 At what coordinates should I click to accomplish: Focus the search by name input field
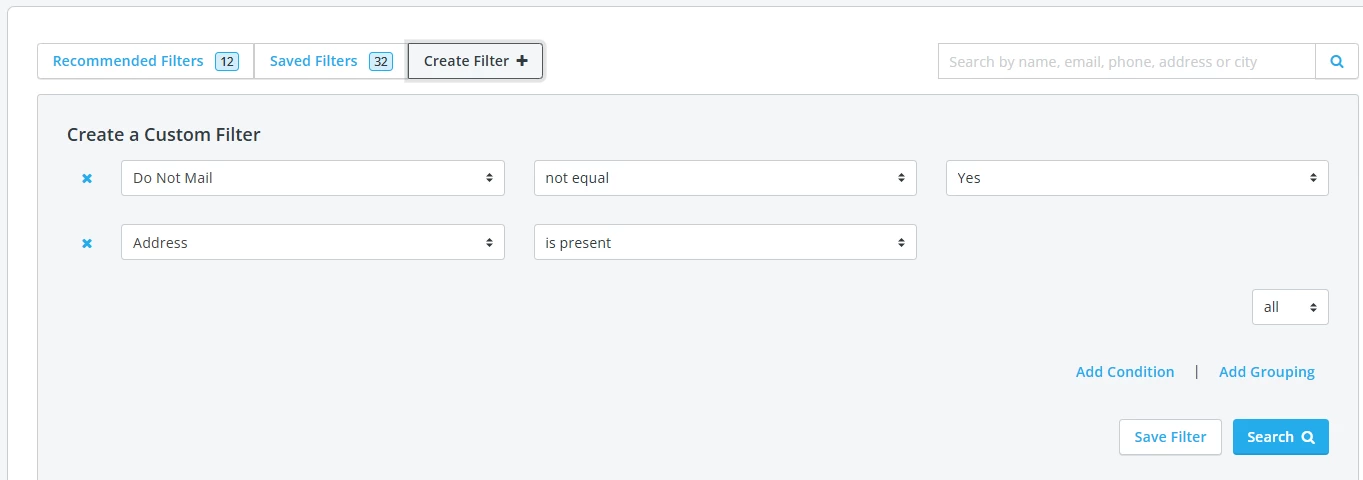point(1126,61)
